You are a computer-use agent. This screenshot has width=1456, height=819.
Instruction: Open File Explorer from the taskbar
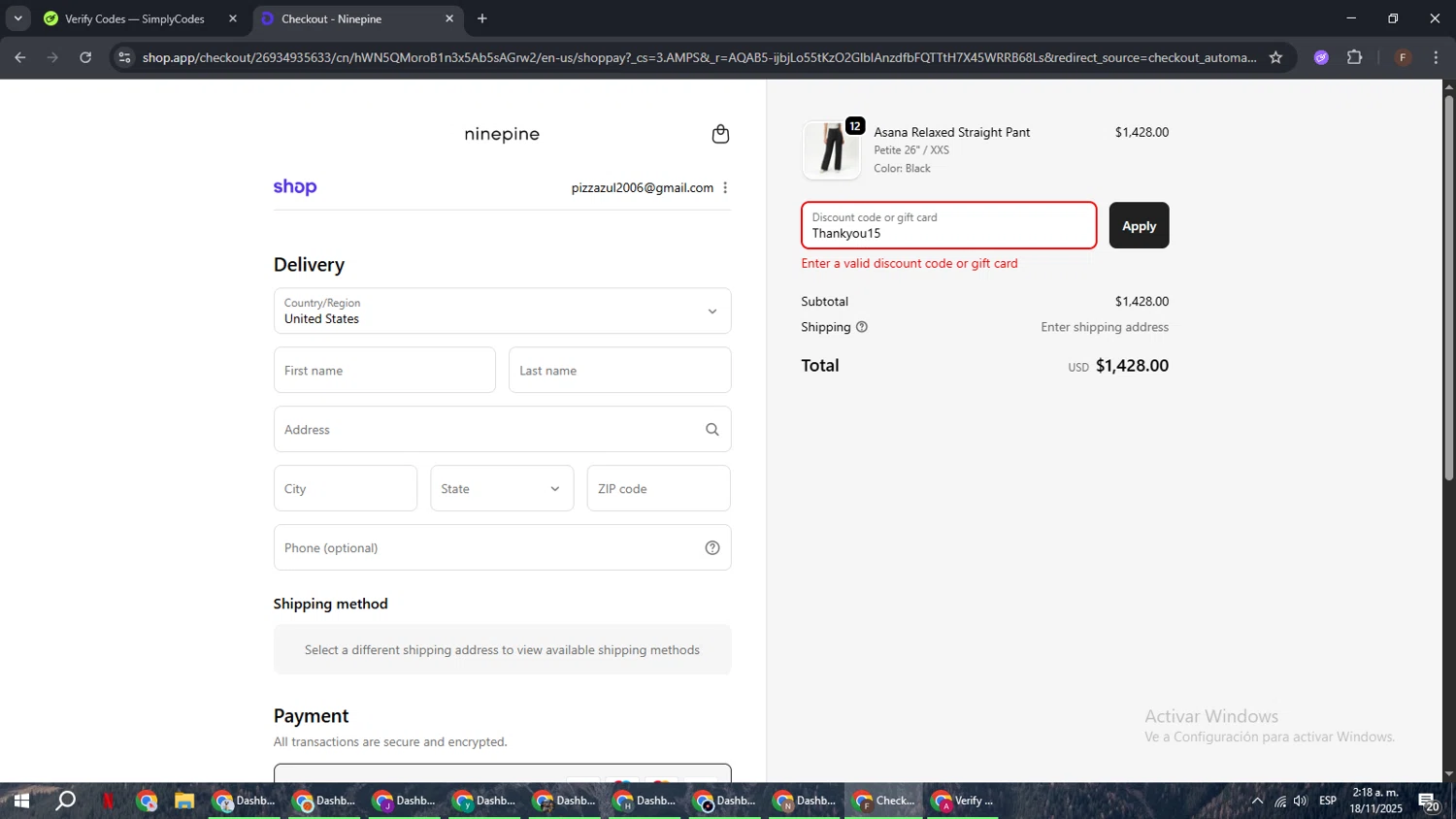point(184,801)
